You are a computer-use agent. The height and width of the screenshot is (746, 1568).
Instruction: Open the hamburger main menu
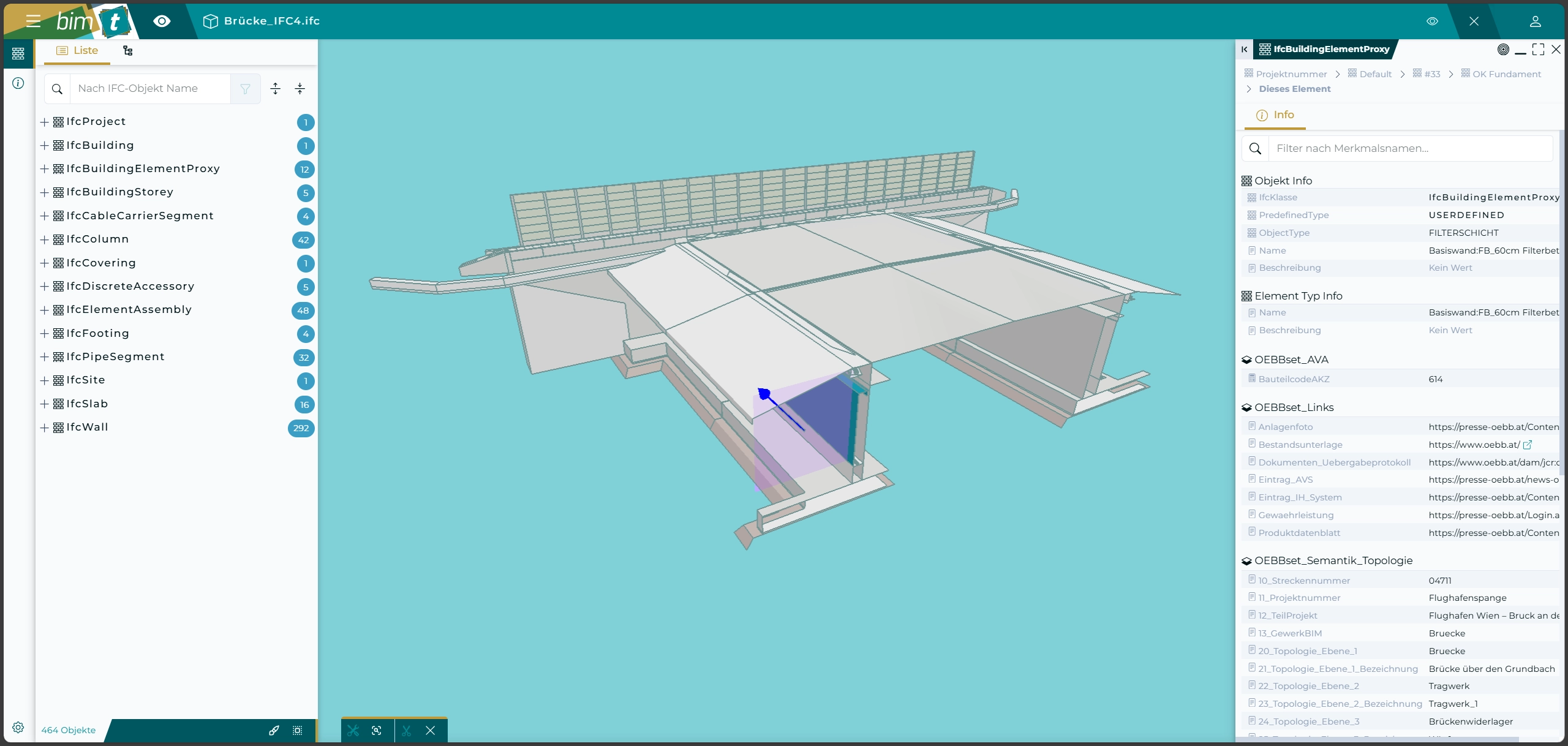pyautogui.click(x=33, y=21)
